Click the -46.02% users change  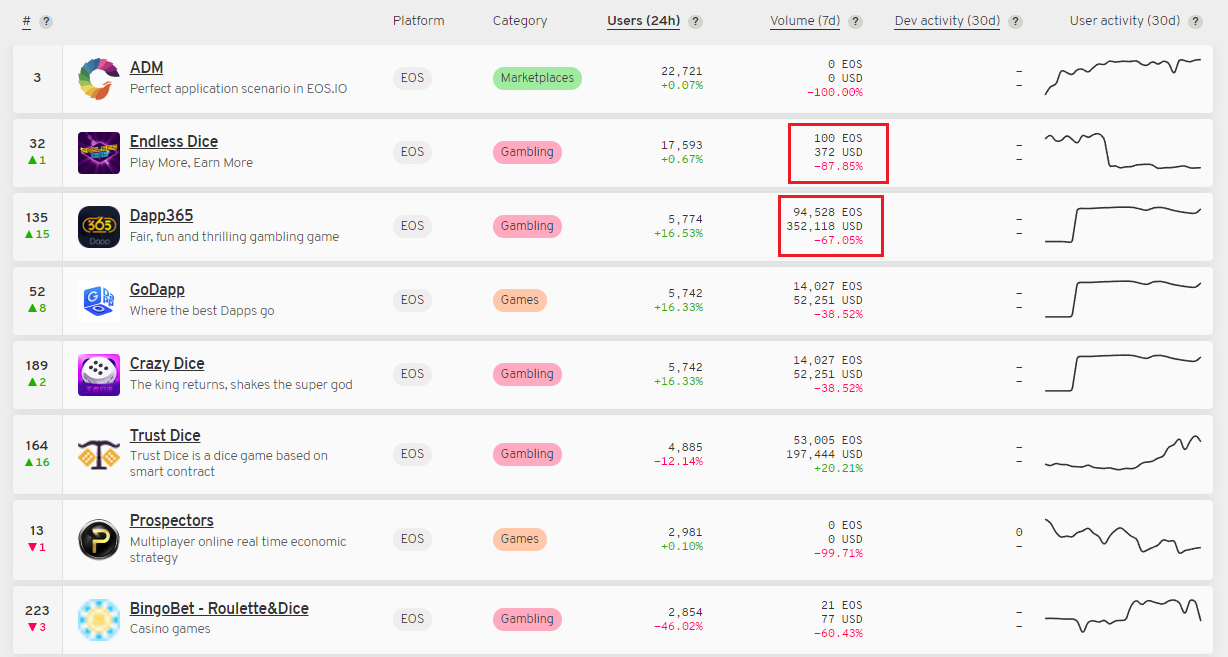tap(678, 626)
